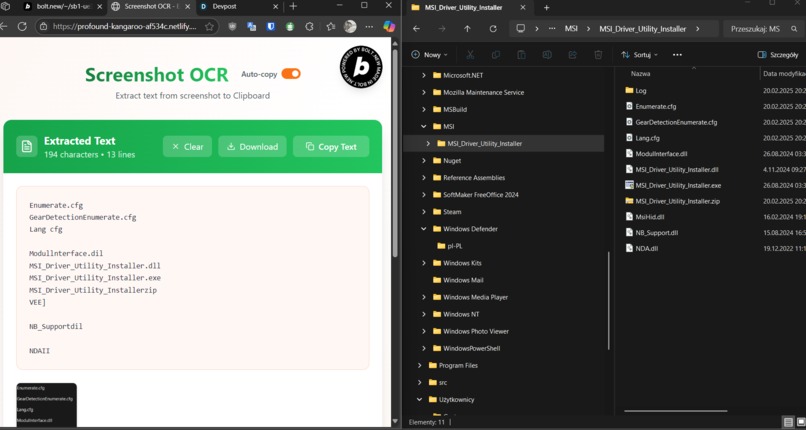This screenshot has width=806, height=430.
Task: Click the uploaded screenshot thumbnail preview
Action: tap(46, 404)
